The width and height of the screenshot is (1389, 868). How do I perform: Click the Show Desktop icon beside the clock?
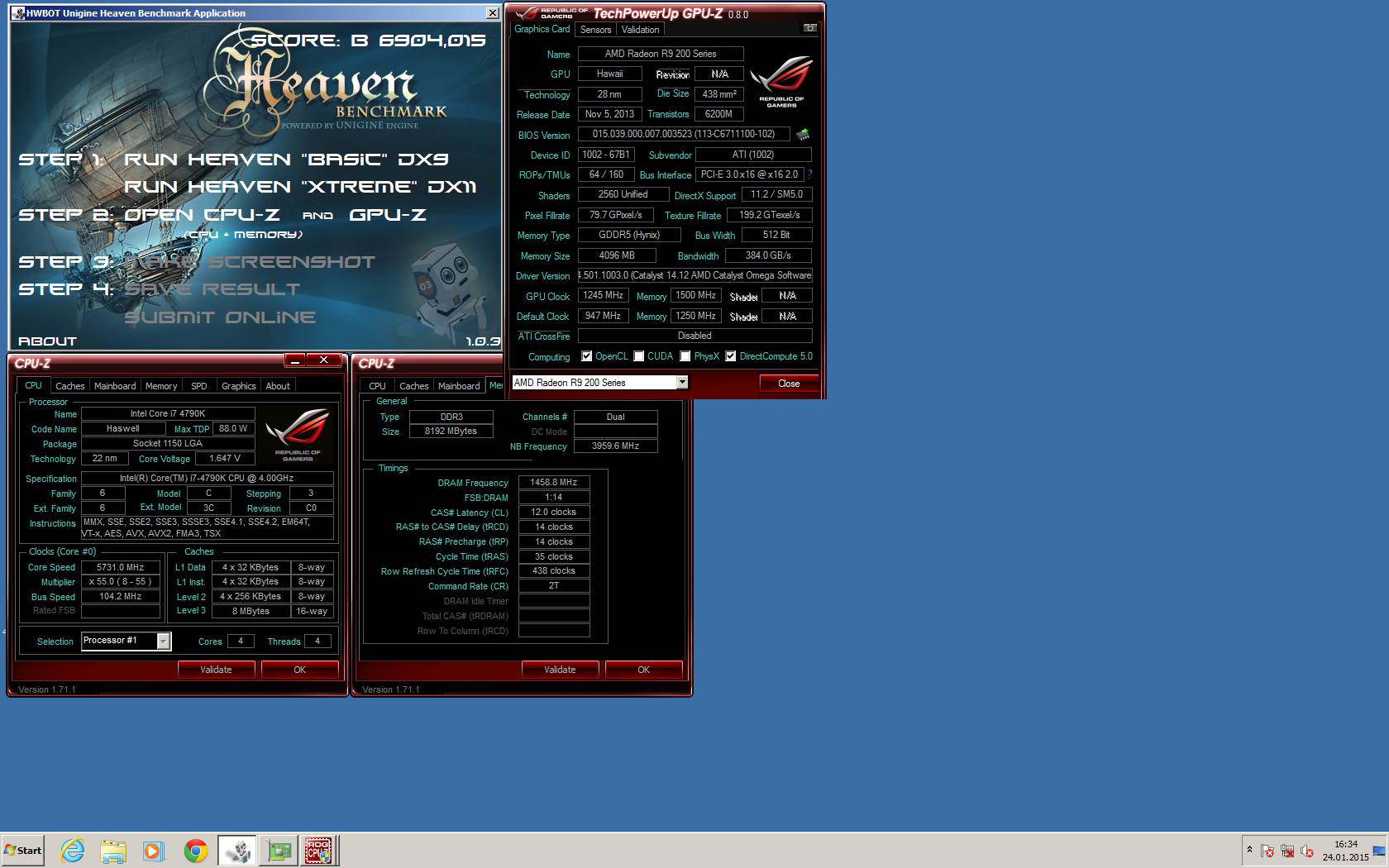[1379, 851]
